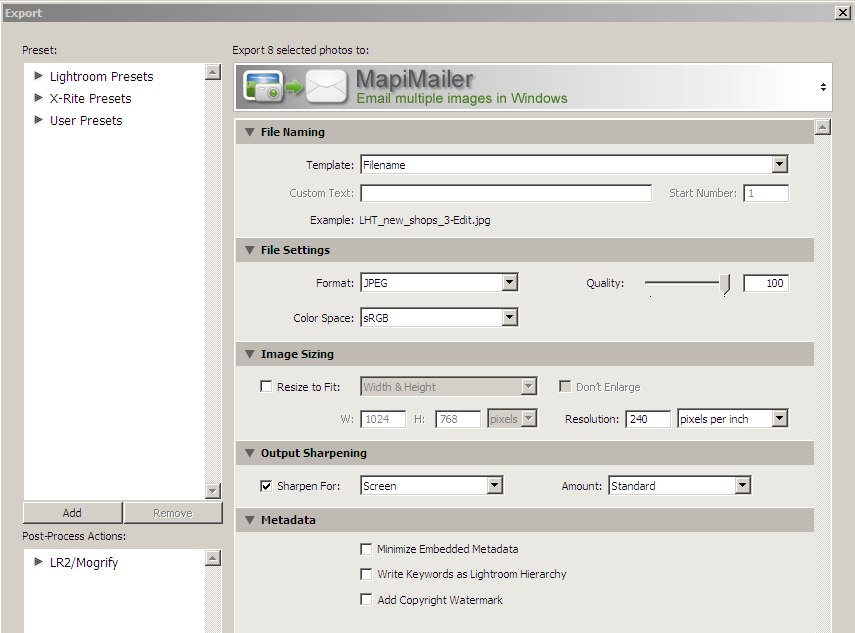Open the Sharpen For Screen dropdown
855x633 pixels.
point(432,486)
